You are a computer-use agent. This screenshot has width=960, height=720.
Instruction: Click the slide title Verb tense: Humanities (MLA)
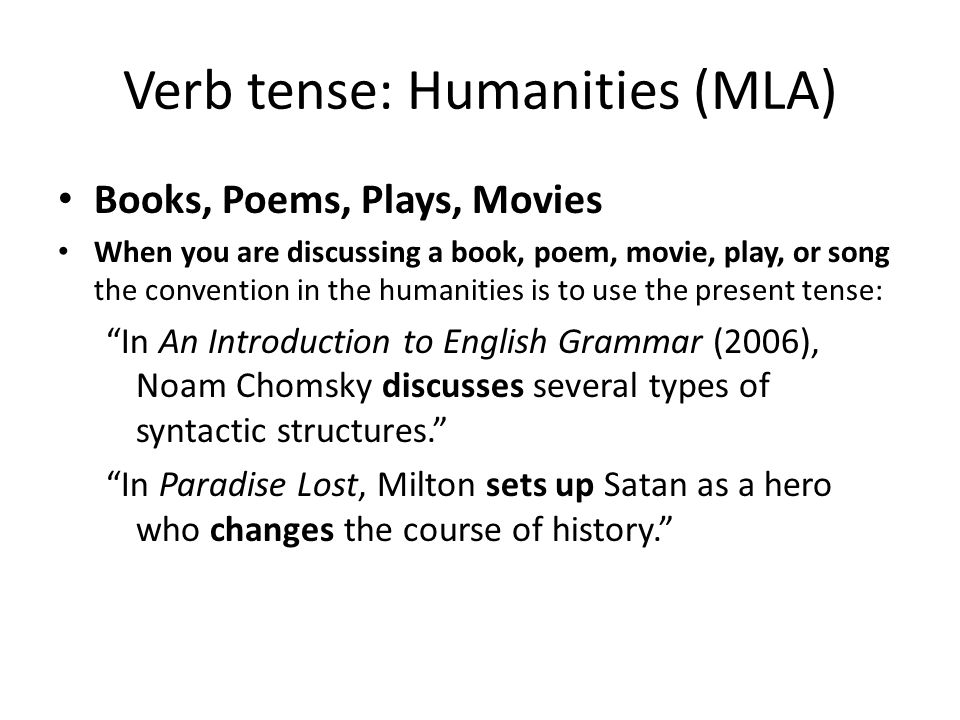pos(480,92)
